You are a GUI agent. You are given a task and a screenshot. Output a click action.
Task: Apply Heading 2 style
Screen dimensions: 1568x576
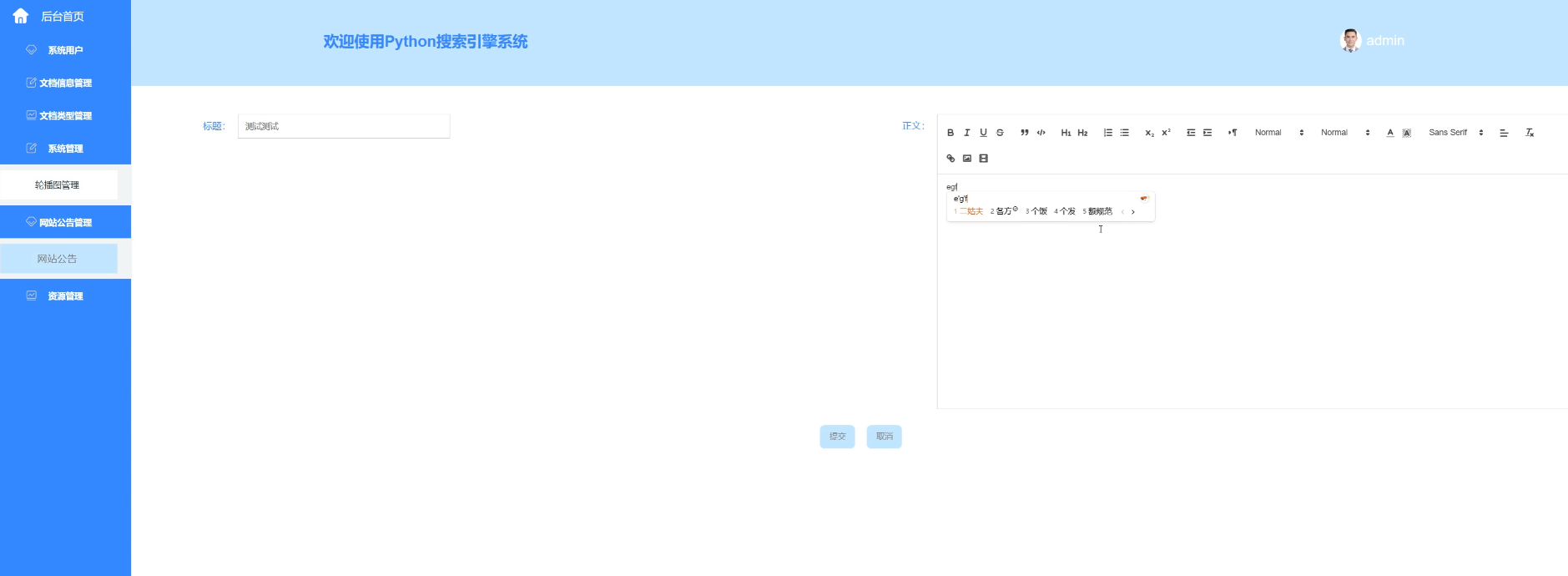click(1082, 133)
